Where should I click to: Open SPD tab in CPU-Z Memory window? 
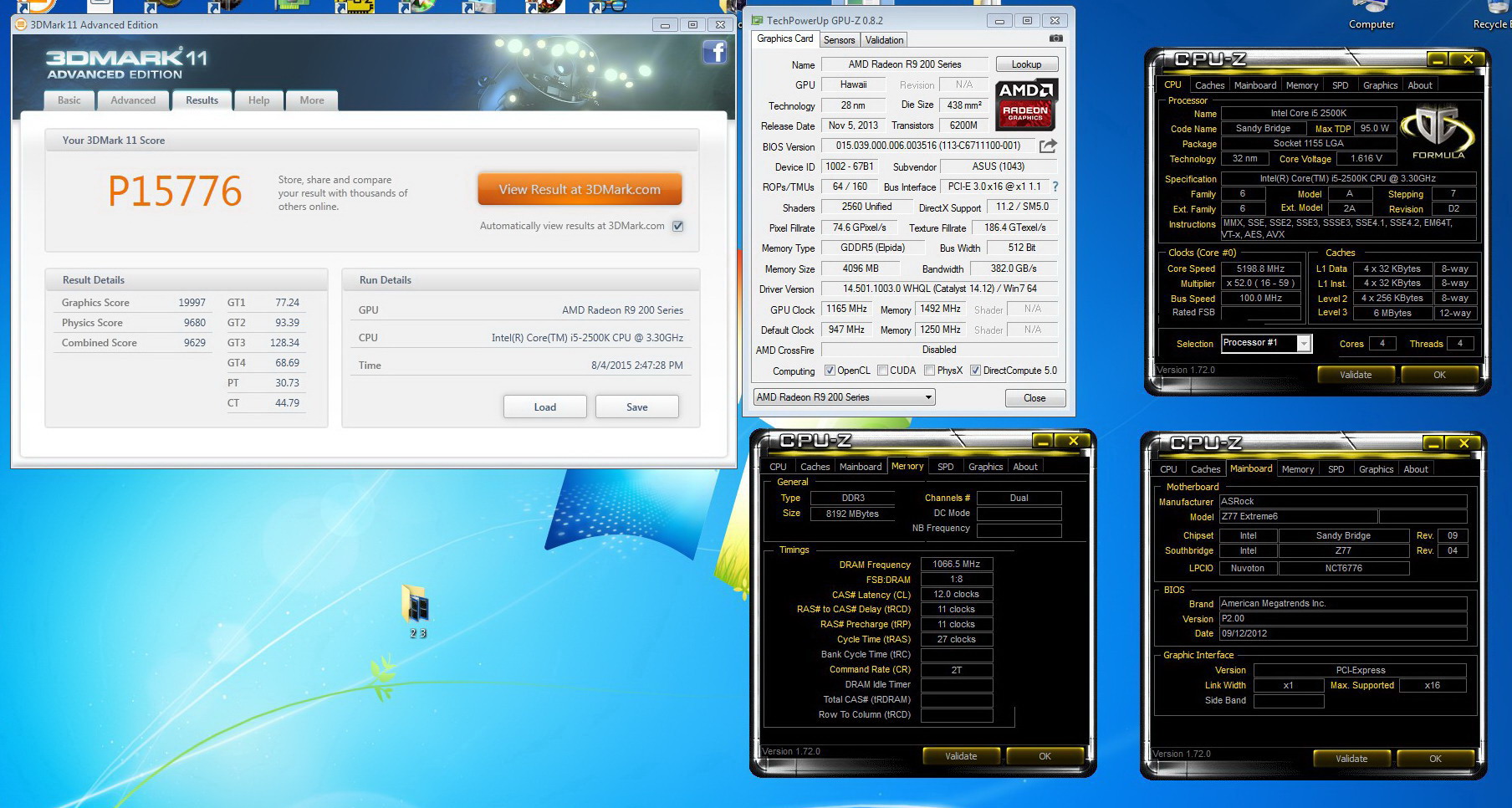click(x=946, y=467)
